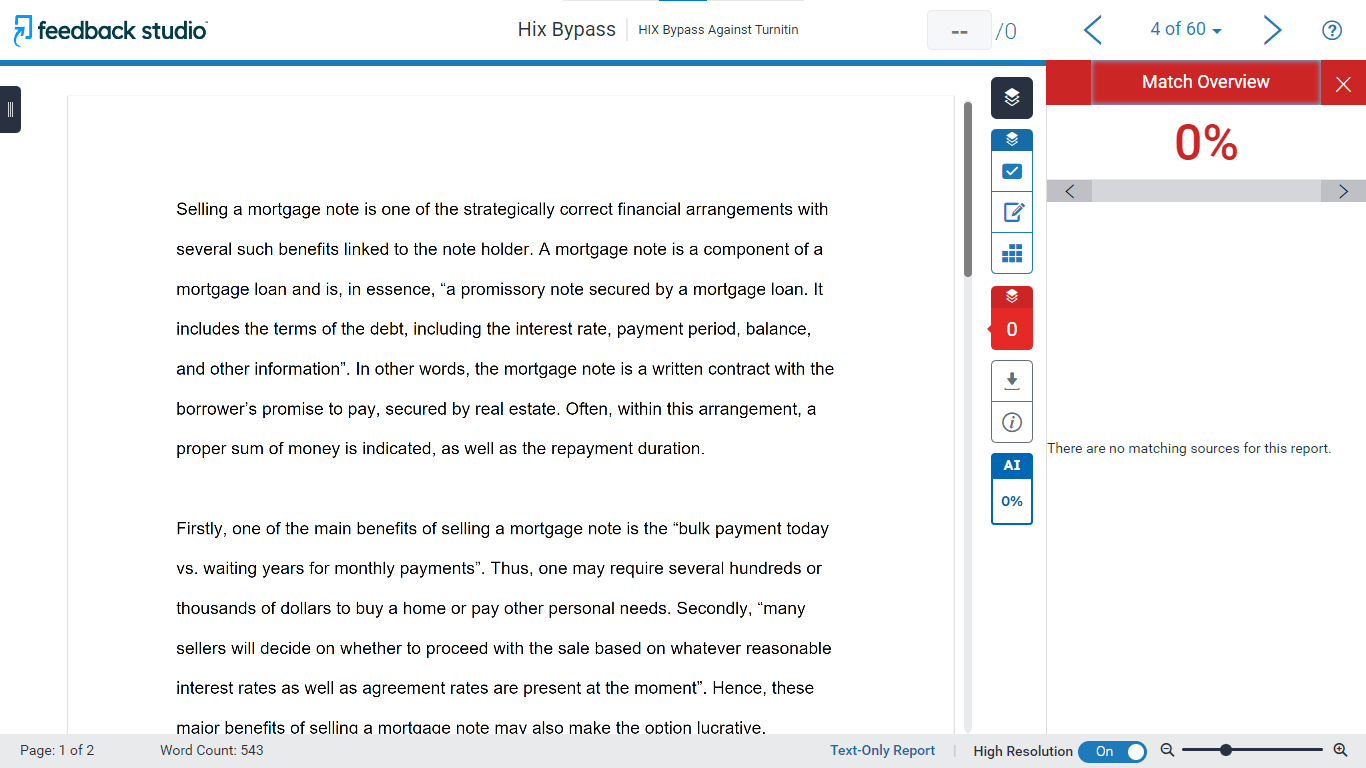Go to the next paper arrow
This screenshot has width=1366, height=768.
[x=1272, y=30]
